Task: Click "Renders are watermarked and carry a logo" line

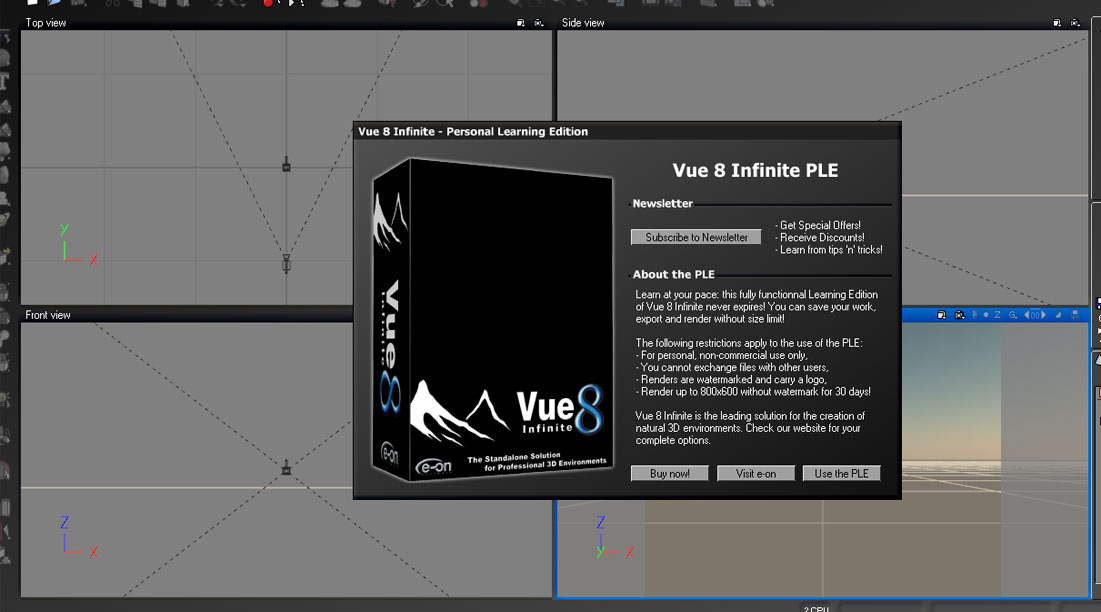Action: pos(731,380)
